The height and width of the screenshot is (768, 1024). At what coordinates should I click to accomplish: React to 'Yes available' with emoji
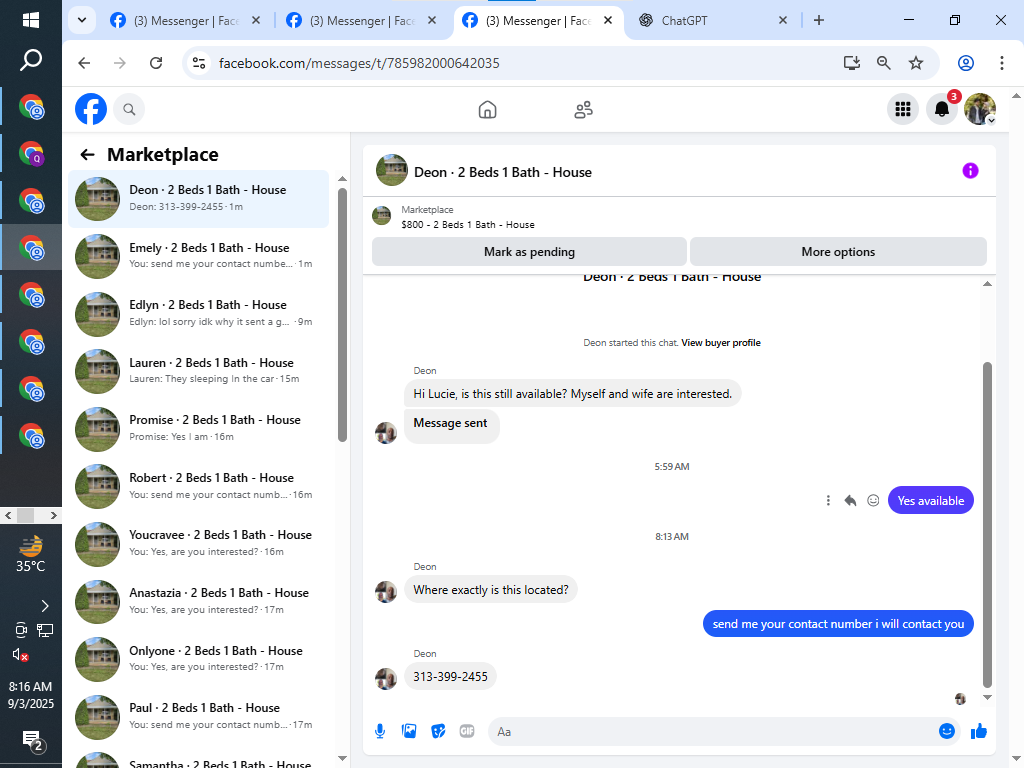(x=873, y=501)
